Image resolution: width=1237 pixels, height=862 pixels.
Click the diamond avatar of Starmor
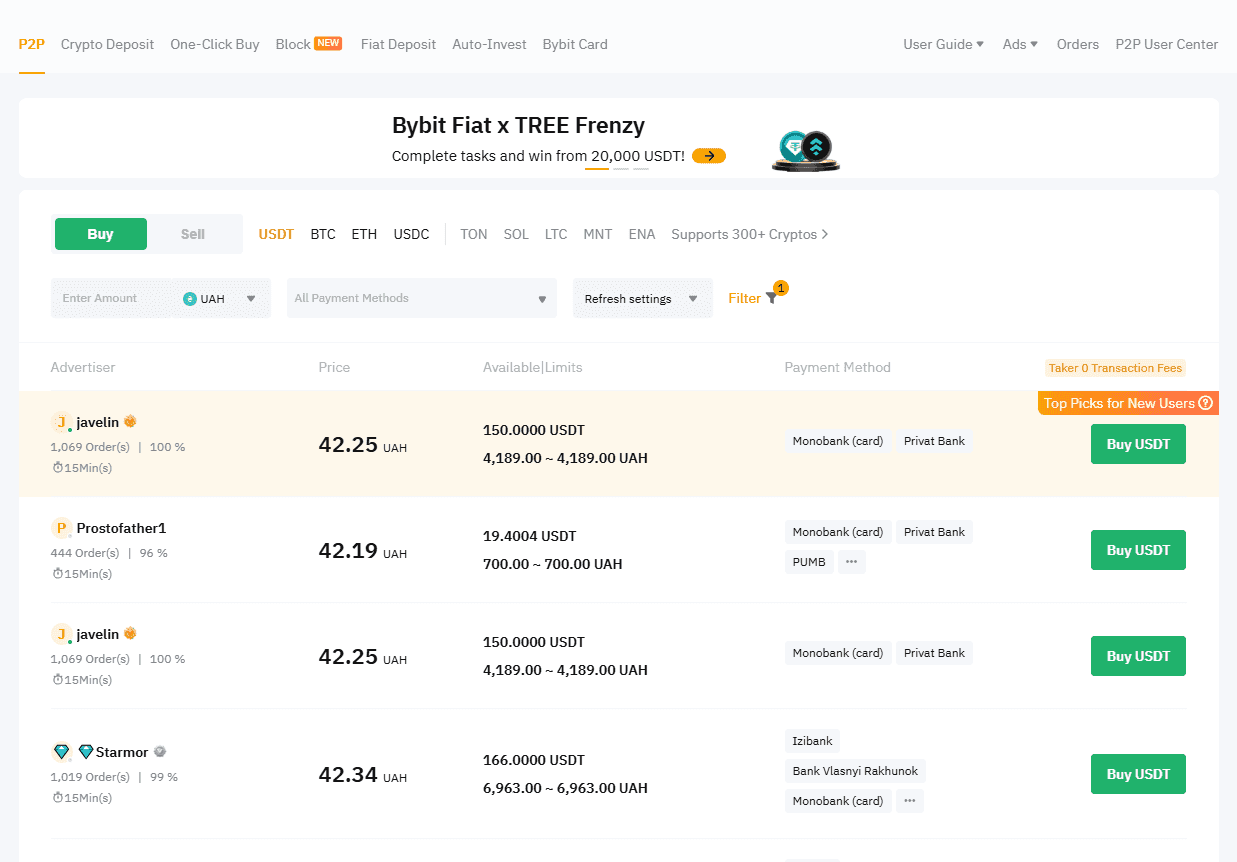(x=61, y=752)
